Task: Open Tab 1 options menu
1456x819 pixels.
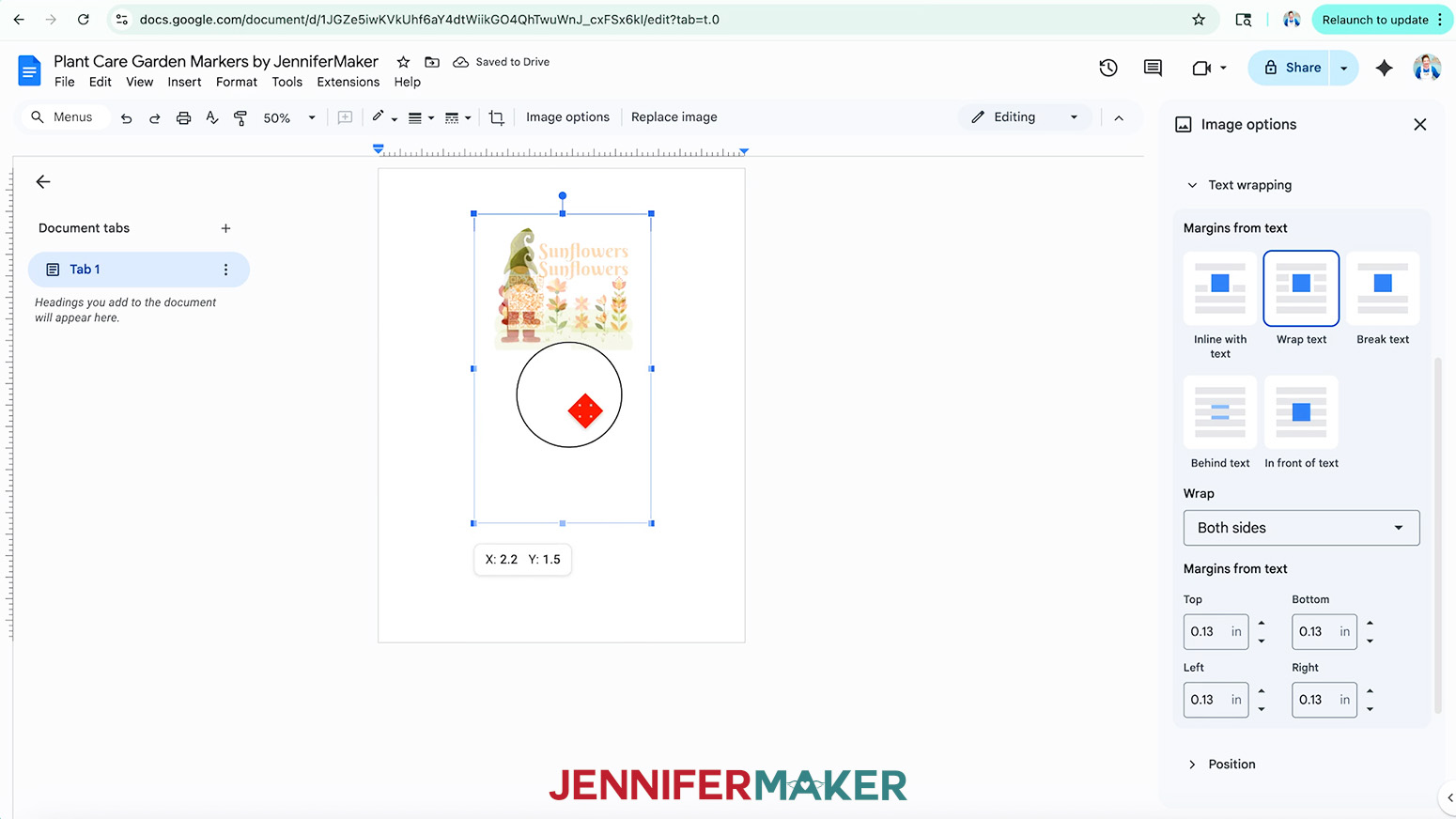Action: [x=225, y=270]
